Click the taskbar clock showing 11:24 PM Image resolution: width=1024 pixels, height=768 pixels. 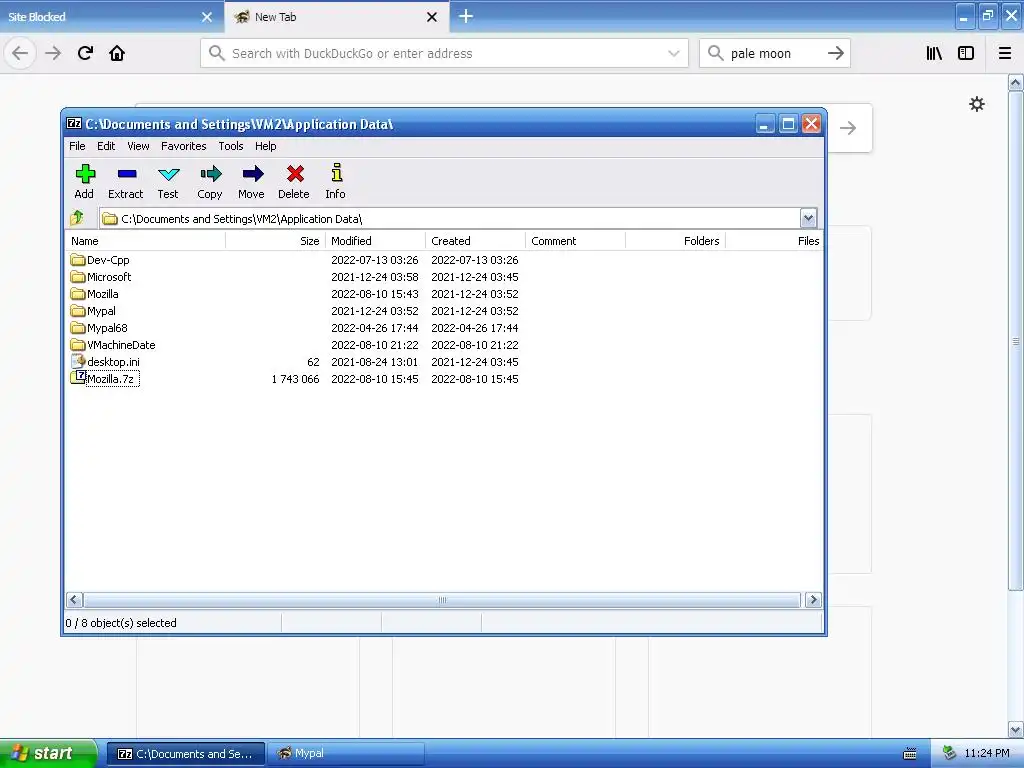[987, 754]
